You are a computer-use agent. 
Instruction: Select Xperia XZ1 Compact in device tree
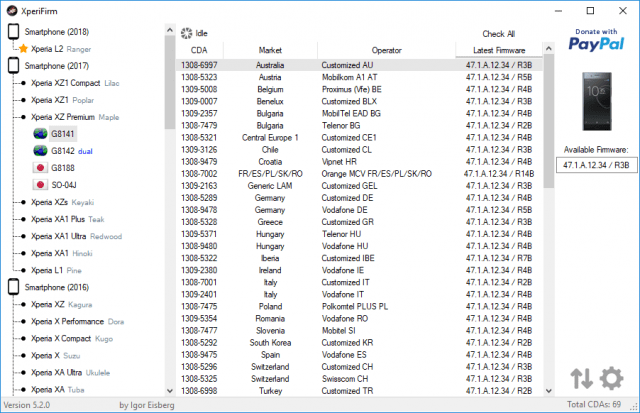pos(64,83)
